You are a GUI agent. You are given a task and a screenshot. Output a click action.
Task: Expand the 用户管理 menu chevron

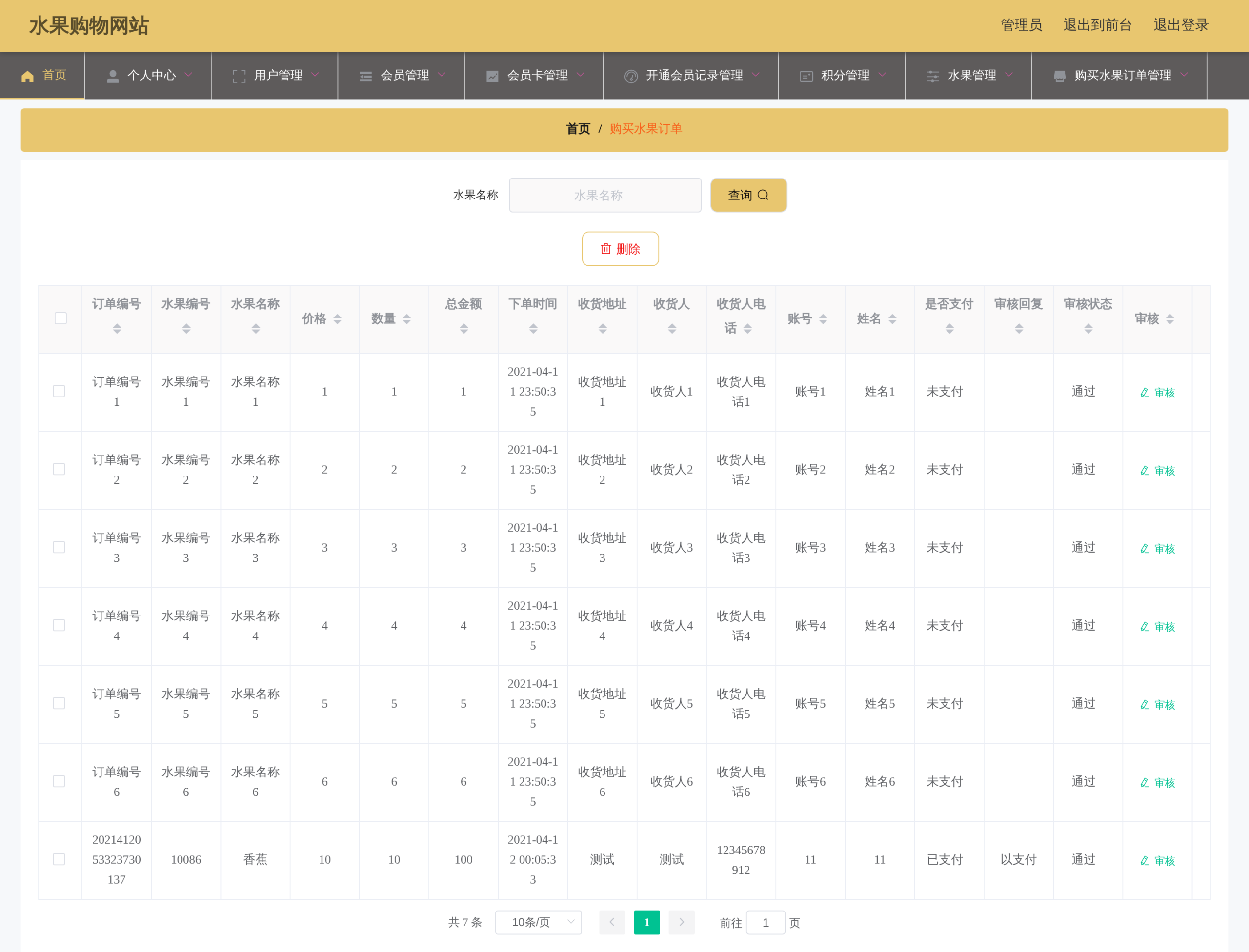coord(315,75)
